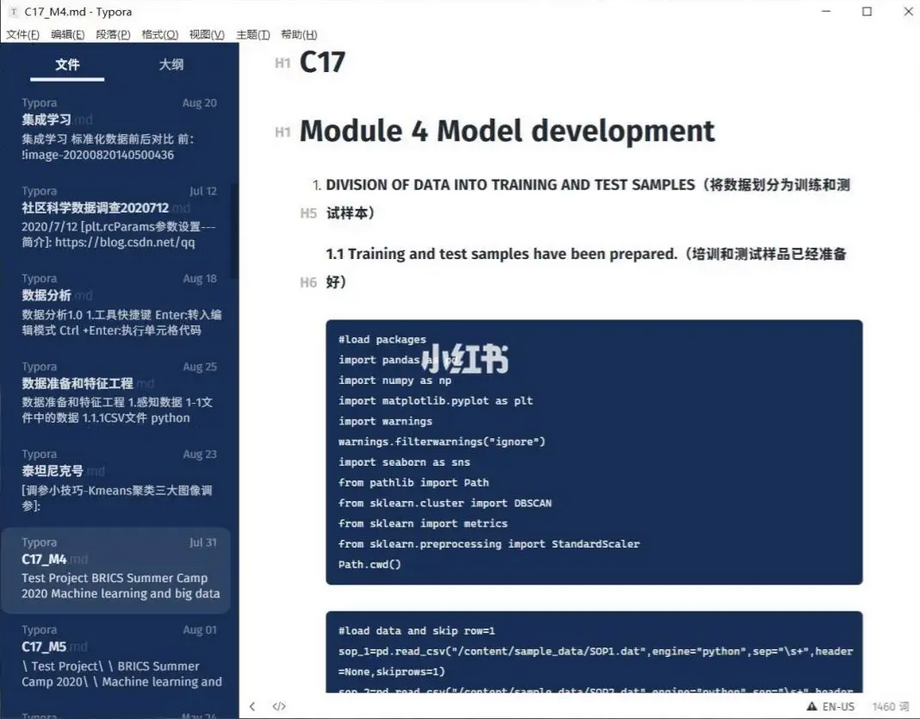Click the sop_1=pd.read_csv code line

tap(596, 661)
